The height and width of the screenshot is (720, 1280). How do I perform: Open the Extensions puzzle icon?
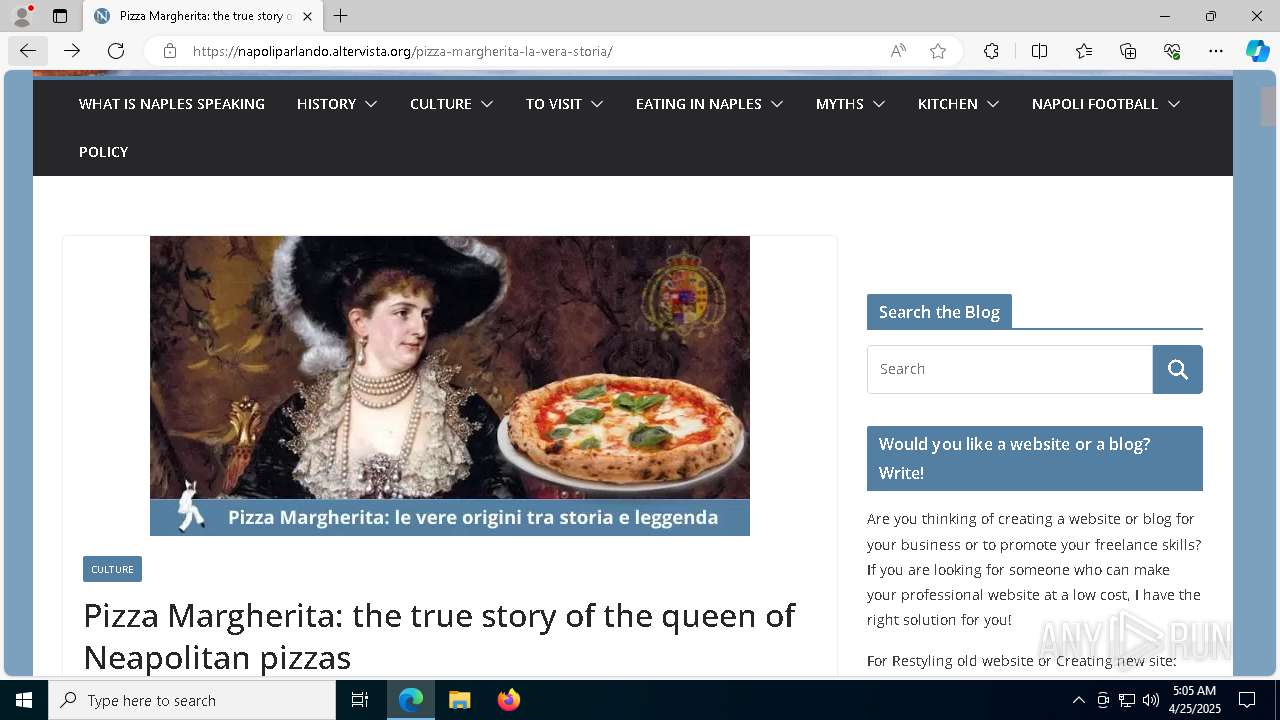991,51
